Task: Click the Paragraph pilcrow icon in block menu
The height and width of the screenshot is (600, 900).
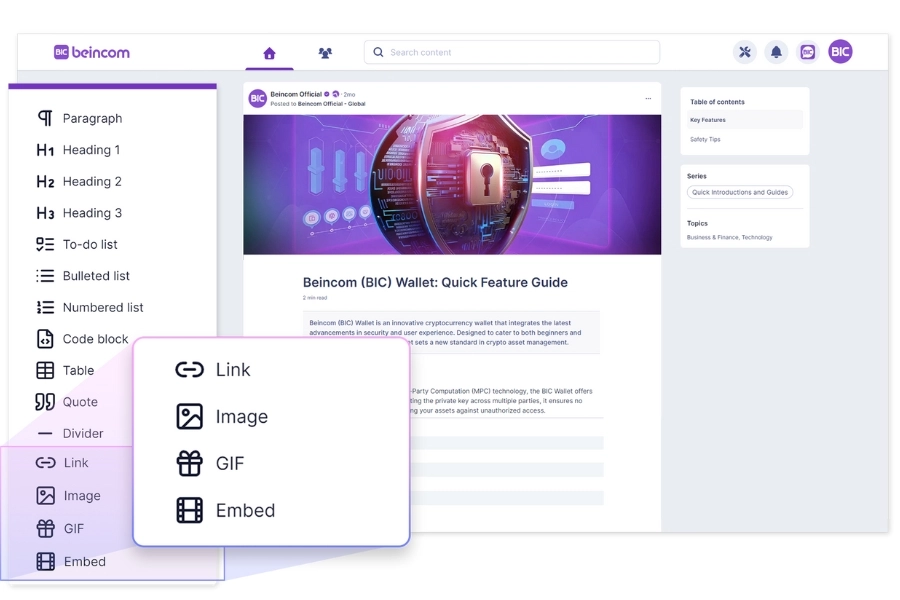Action: [x=45, y=118]
